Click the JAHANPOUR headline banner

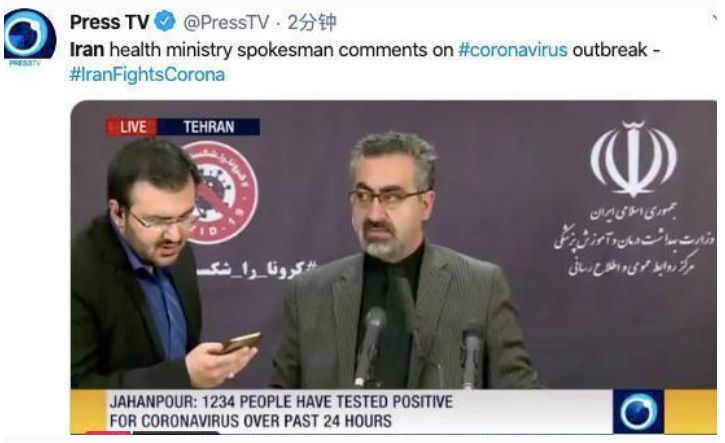pyautogui.click(x=341, y=411)
